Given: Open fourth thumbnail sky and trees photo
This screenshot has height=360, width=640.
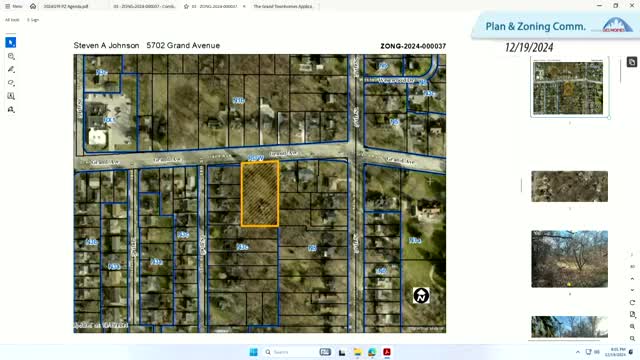Looking at the screenshot, I should click(569, 327).
